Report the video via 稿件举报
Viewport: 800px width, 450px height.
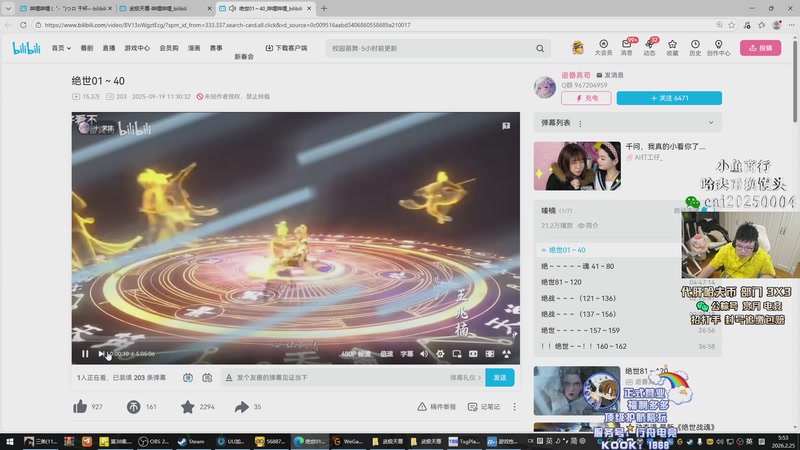coord(437,407)
